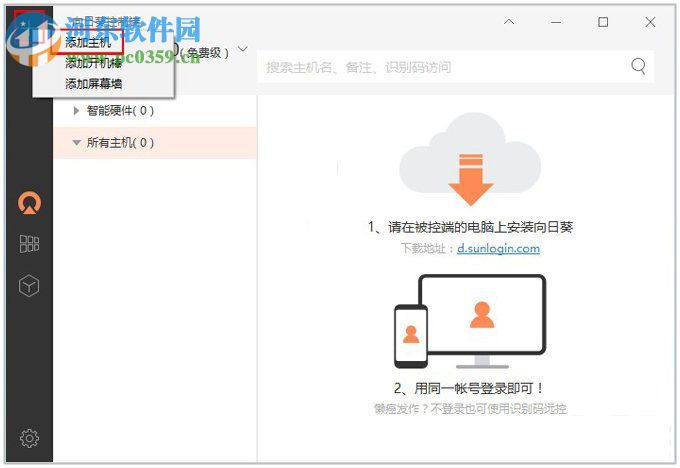Click the cloud download illustration
Image resolution: width=680 pixels, height=468 pixels.
[x=471, y=159]
